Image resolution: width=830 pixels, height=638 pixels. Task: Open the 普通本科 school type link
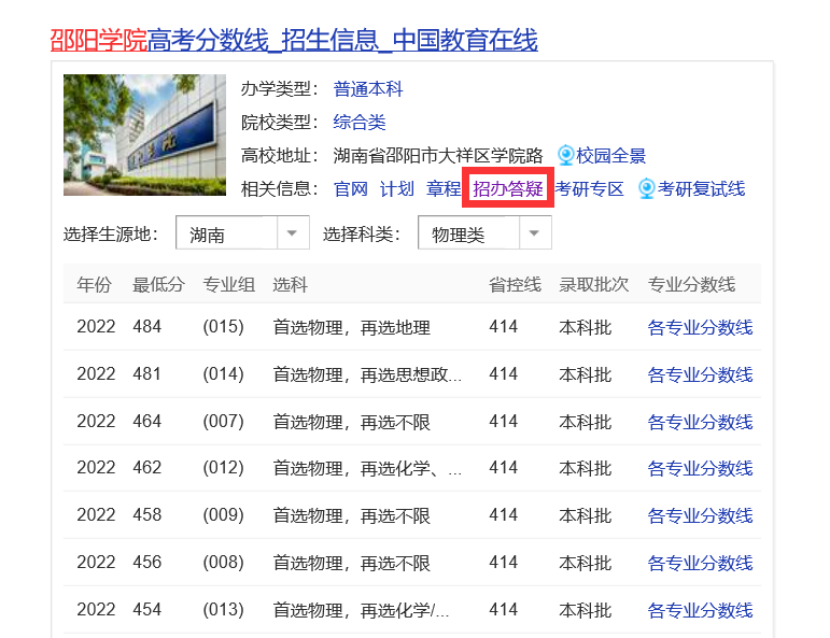[x=368, y=89]
